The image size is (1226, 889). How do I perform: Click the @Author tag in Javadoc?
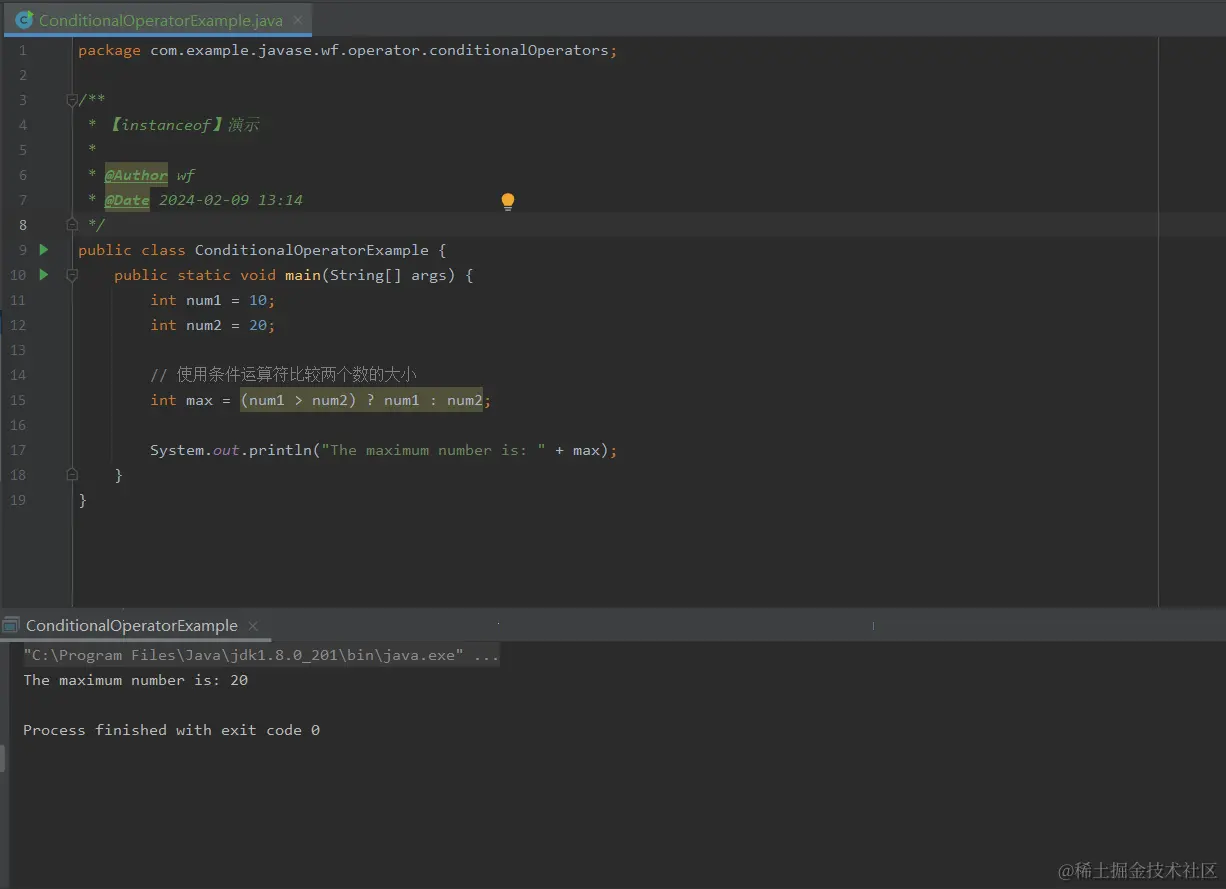tap(136, 175)
